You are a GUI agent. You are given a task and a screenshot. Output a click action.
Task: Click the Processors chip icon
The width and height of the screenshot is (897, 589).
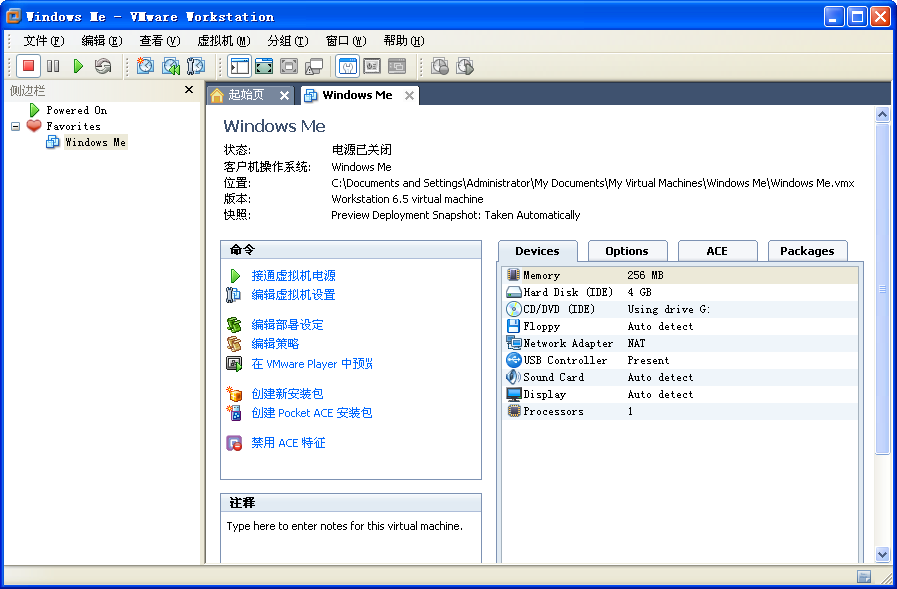tap(514, 411)
